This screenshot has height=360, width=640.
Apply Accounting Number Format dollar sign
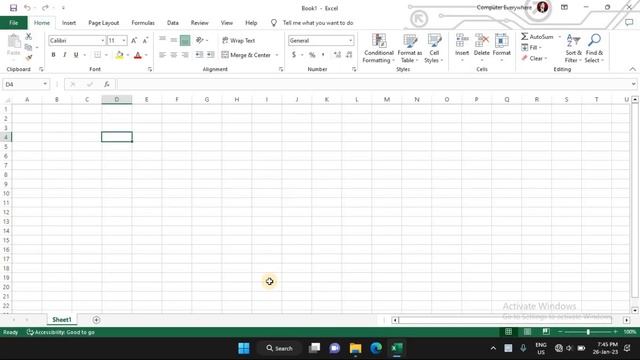(294, 55)
